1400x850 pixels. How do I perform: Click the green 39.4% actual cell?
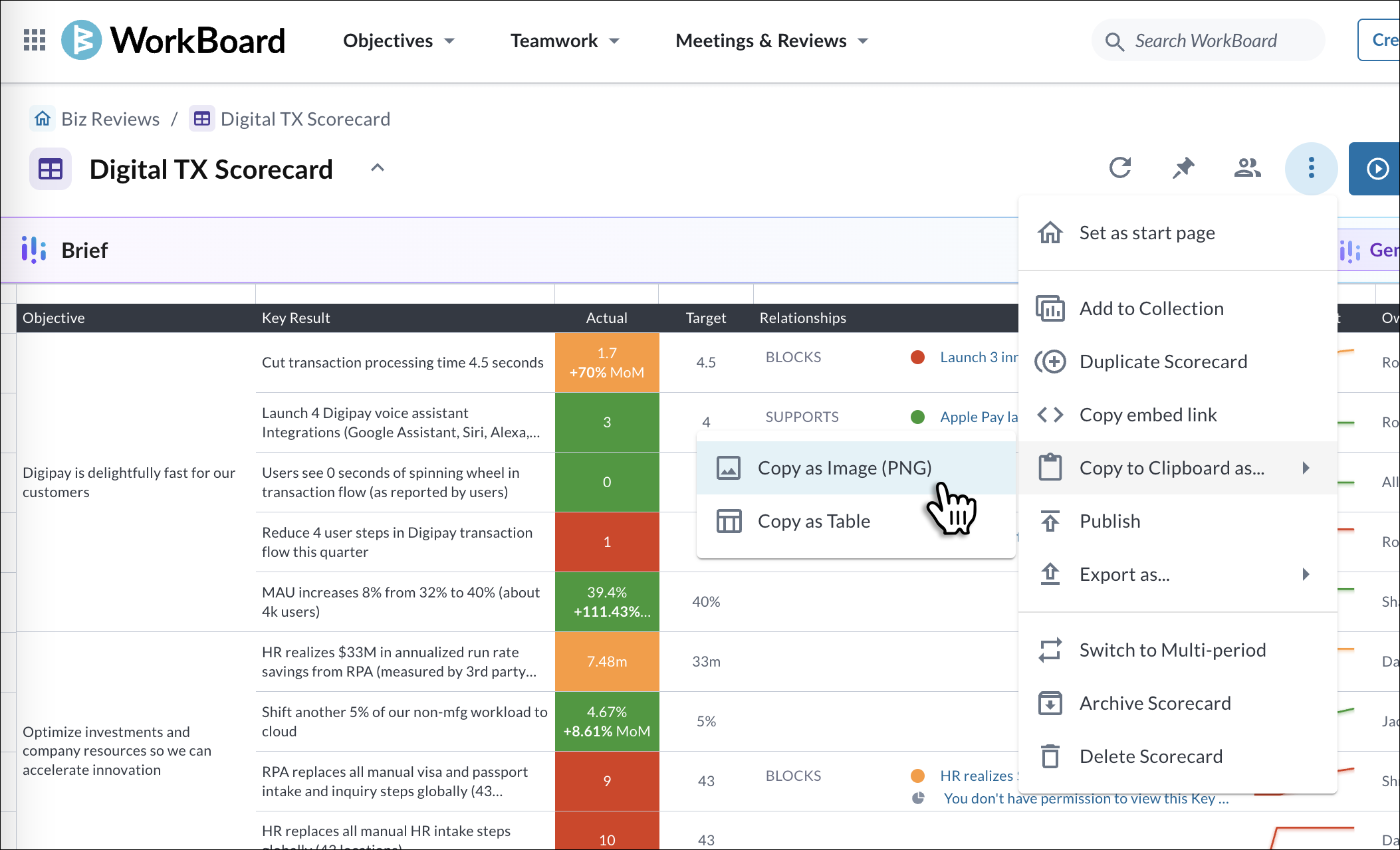coord(607,601)
